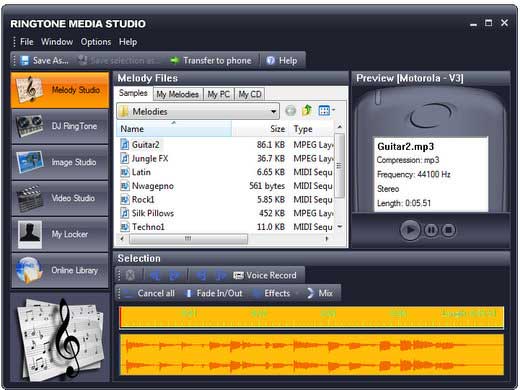Click the Help toolbar button
This screenshot has height=390, width=520.
282,60
